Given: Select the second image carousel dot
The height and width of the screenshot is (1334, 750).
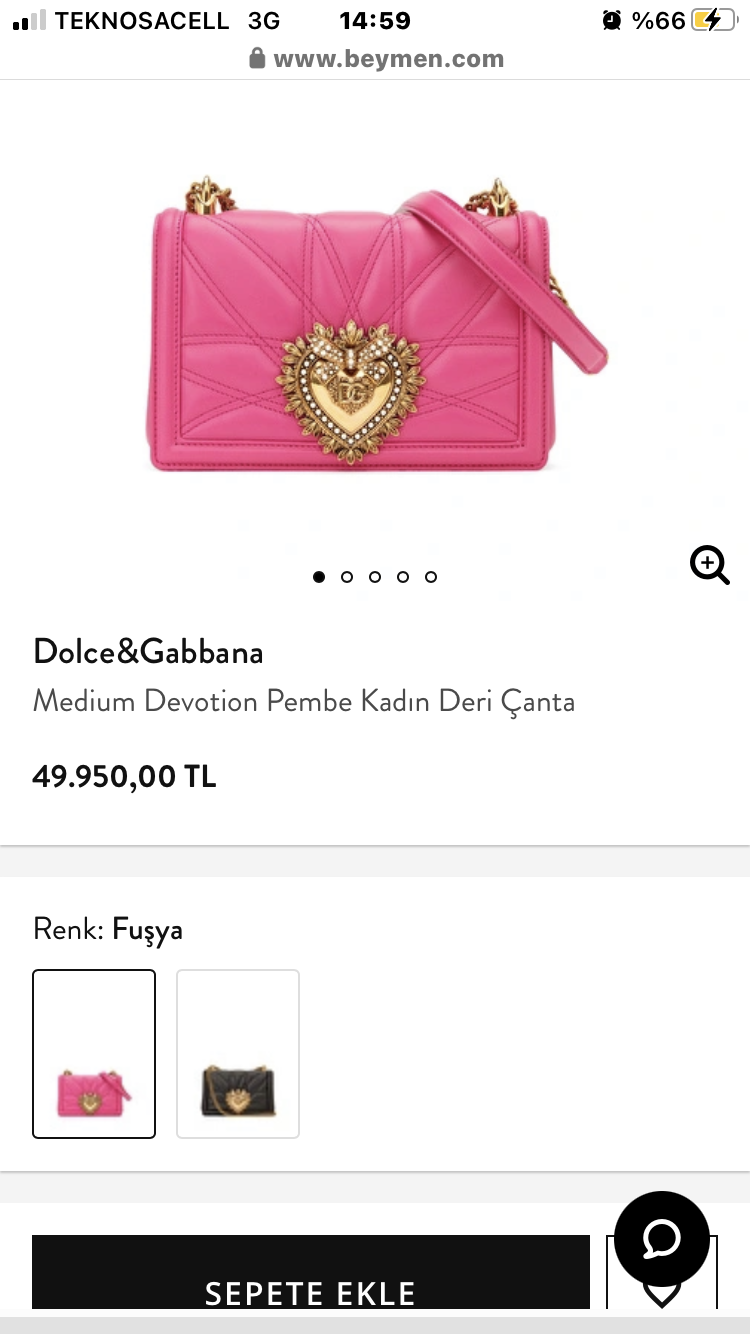Looking at the screenshot, I should (x=347, y=577).
